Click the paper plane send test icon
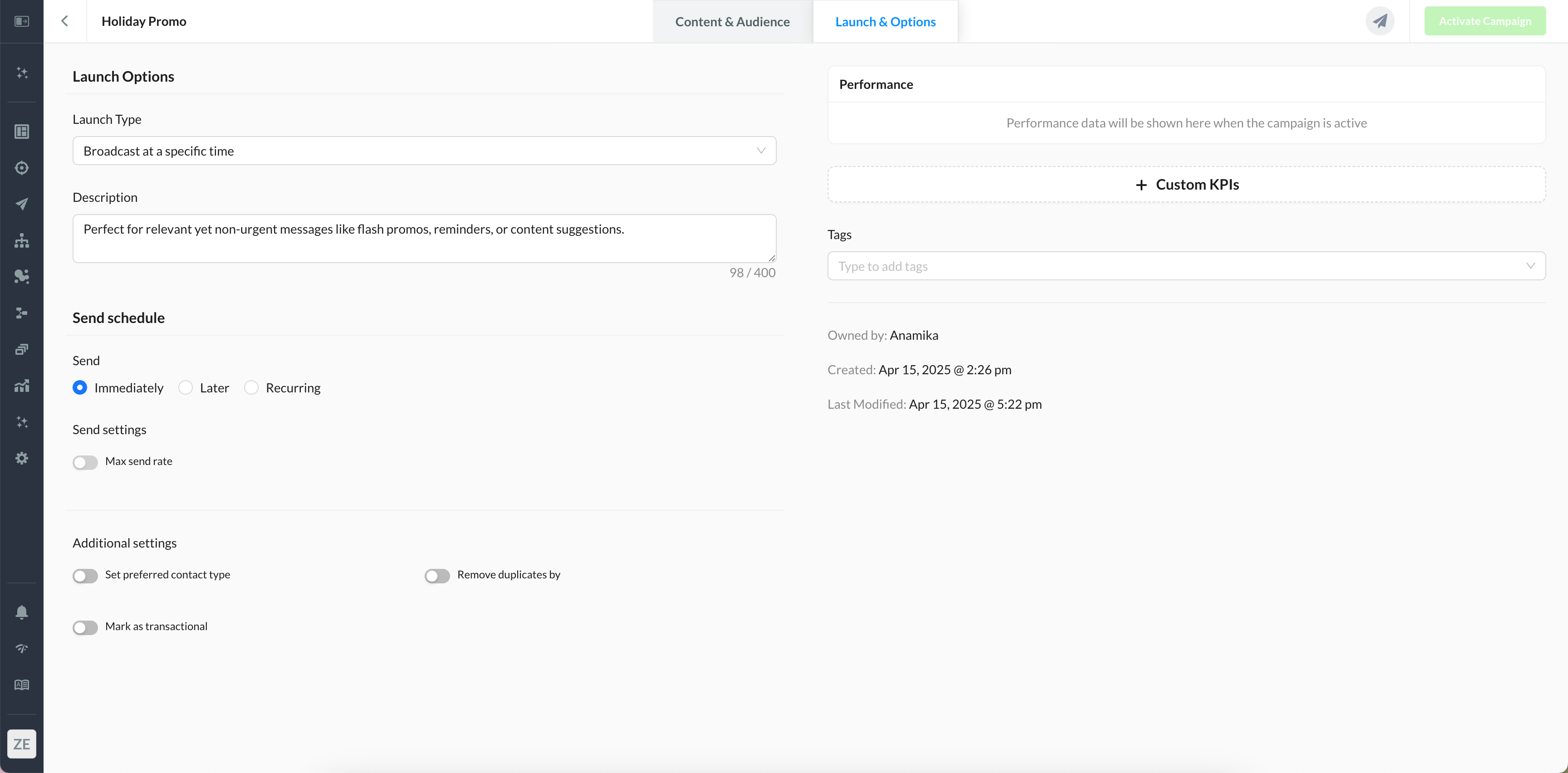This screenshot has width=1568, height=773. point(1379,21)
